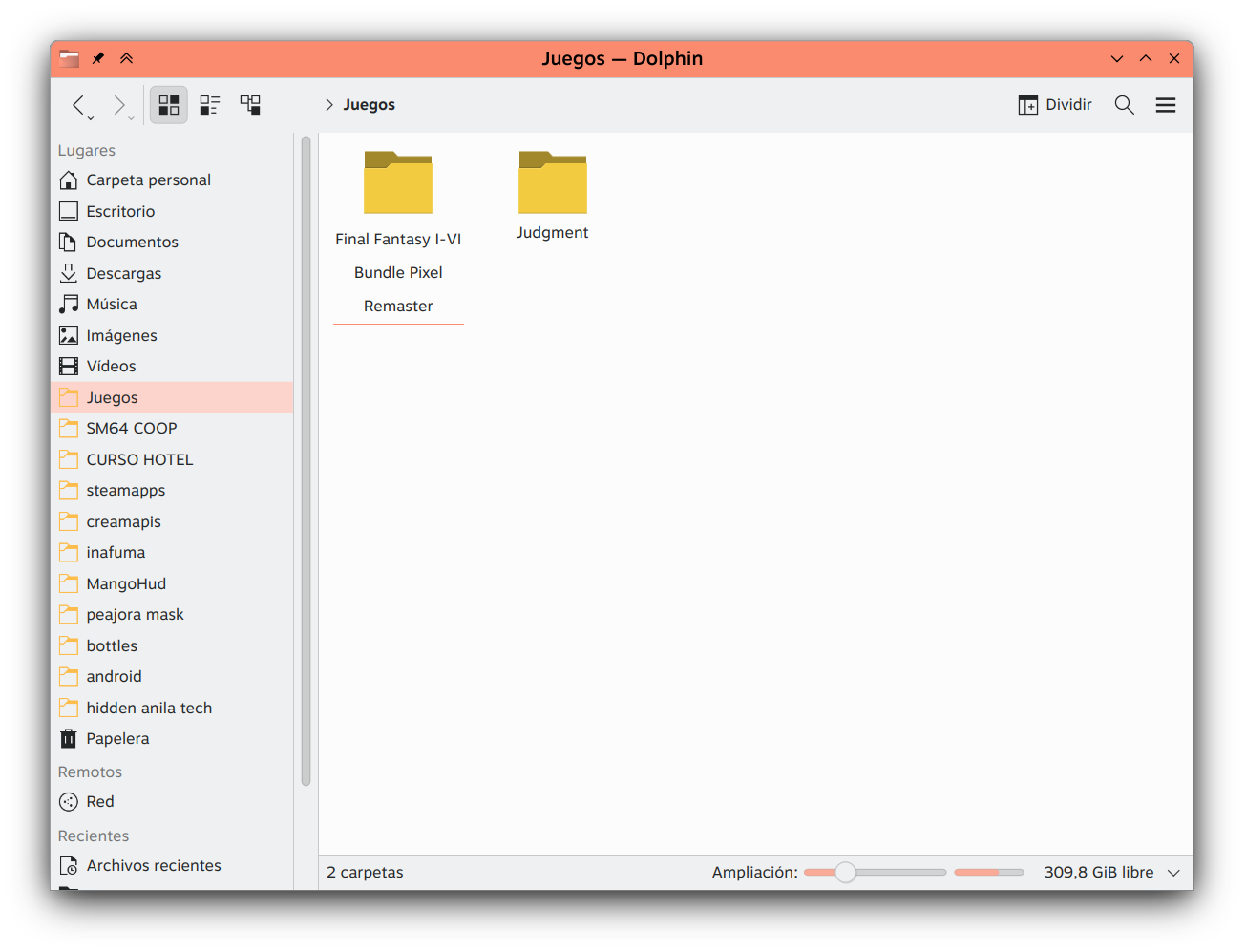Viewport: 1246px width, 952px height.
Task: Switch to details tree view mode
Action: coord(250,105)
